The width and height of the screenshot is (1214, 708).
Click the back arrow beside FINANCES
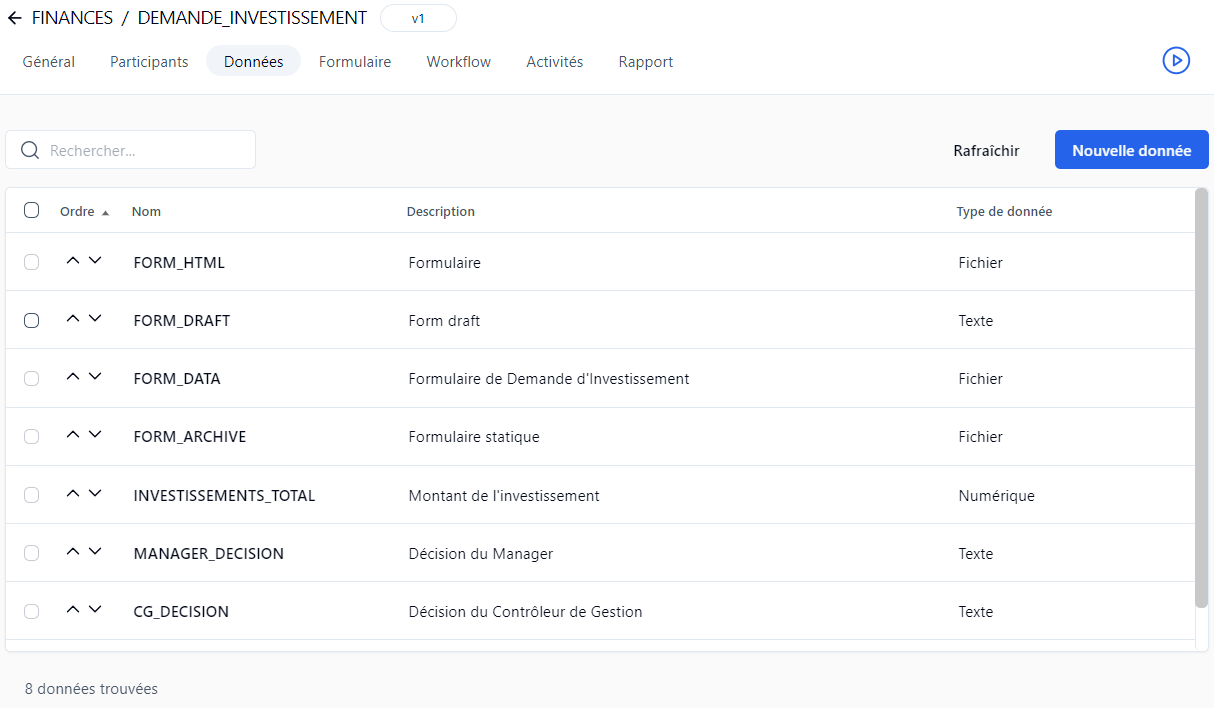pos(14,18)
